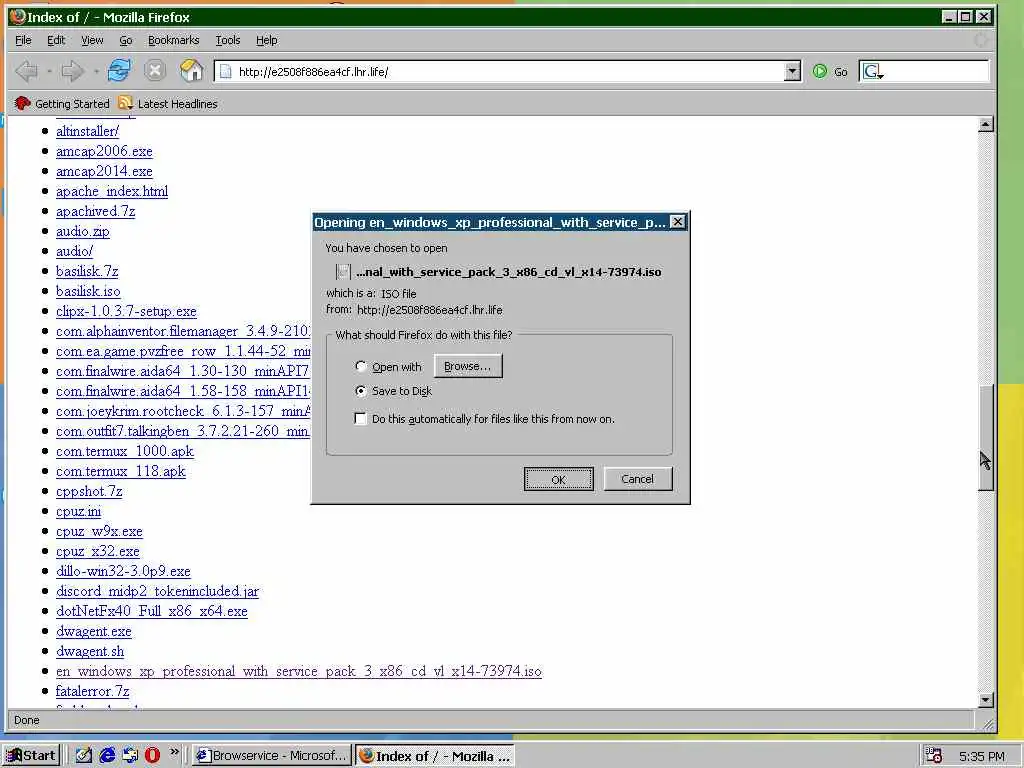Click the Stop loading icon
The width and height of the screenshot is (1024, 768).
click(155, 71)
